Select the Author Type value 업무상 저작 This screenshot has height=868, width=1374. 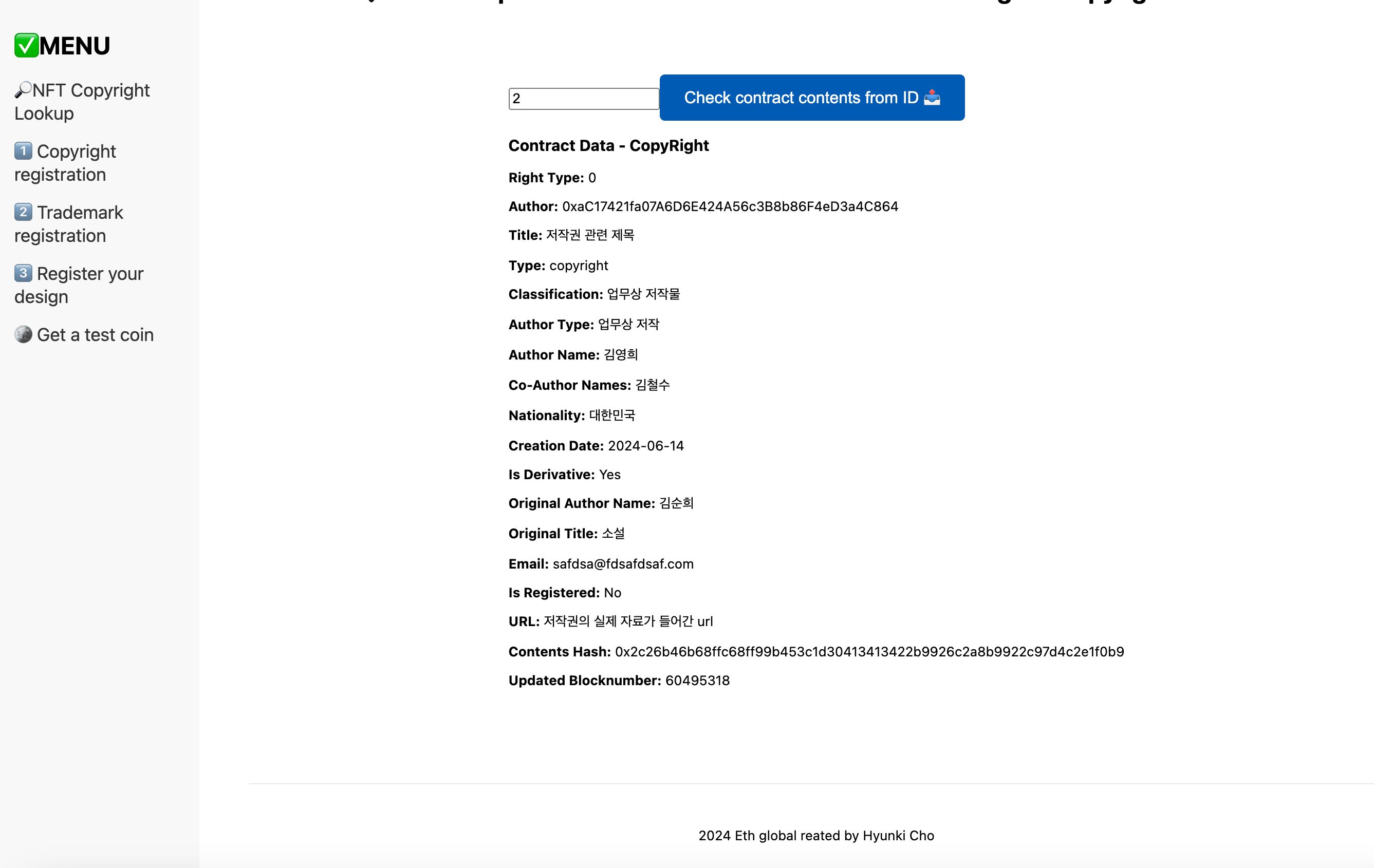(x=628, y=325)
